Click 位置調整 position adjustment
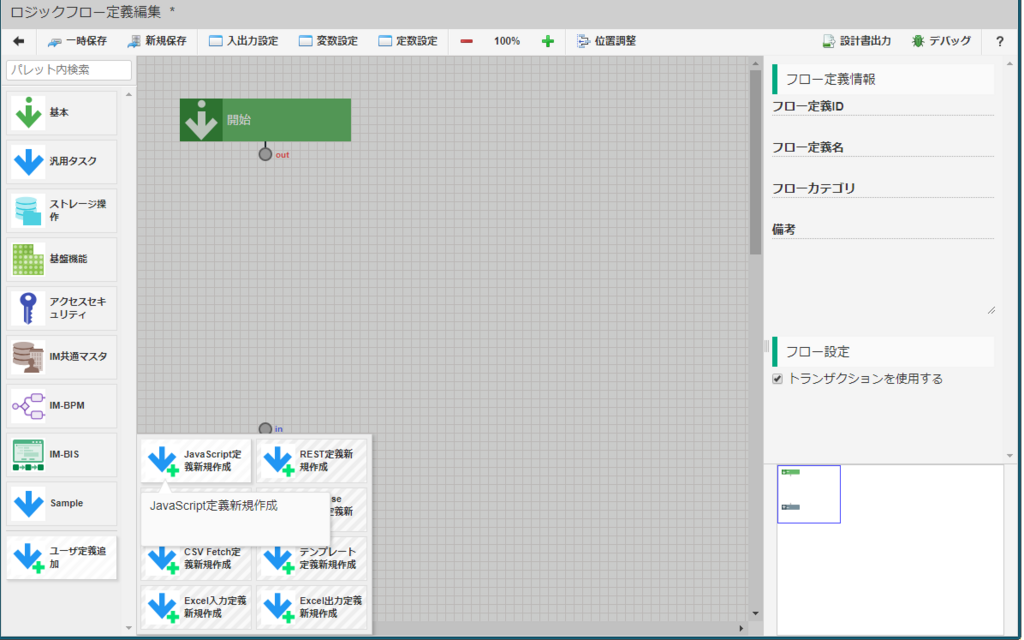This screenshot has width=1024, height=640. pos(607,41)
